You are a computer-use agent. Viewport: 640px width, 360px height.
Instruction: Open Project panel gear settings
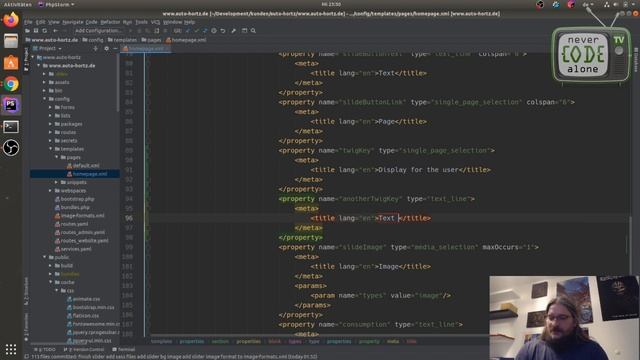[107, 49]
